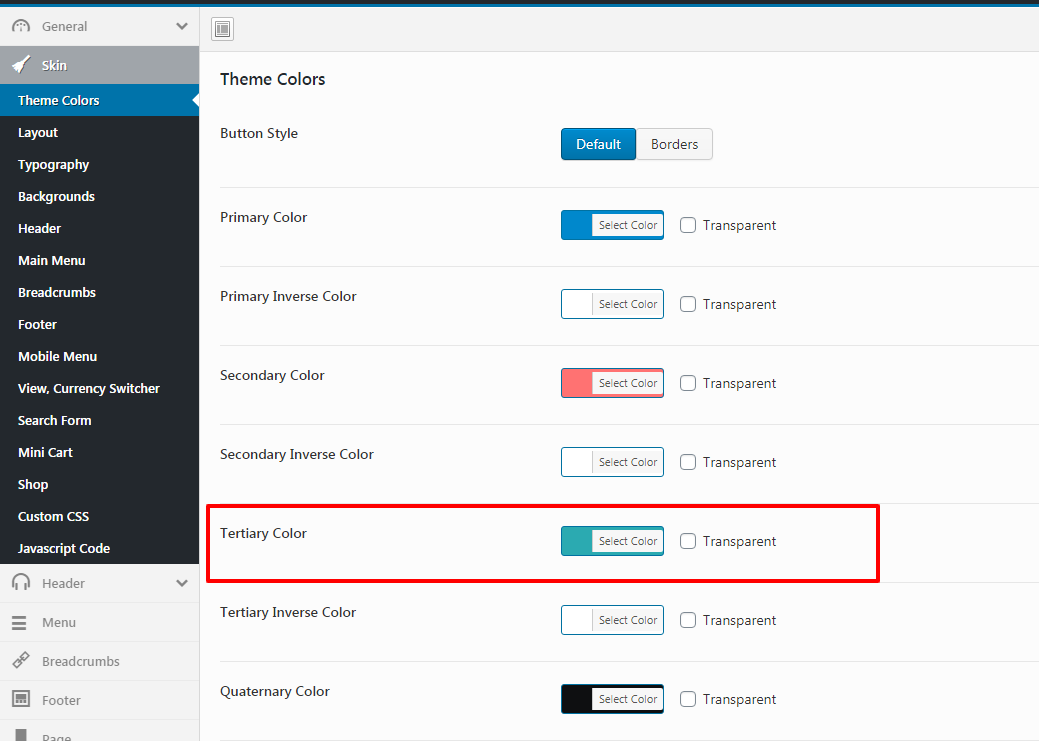
Task: Open Javascript Code settings
Action: [x=99, y=548]
